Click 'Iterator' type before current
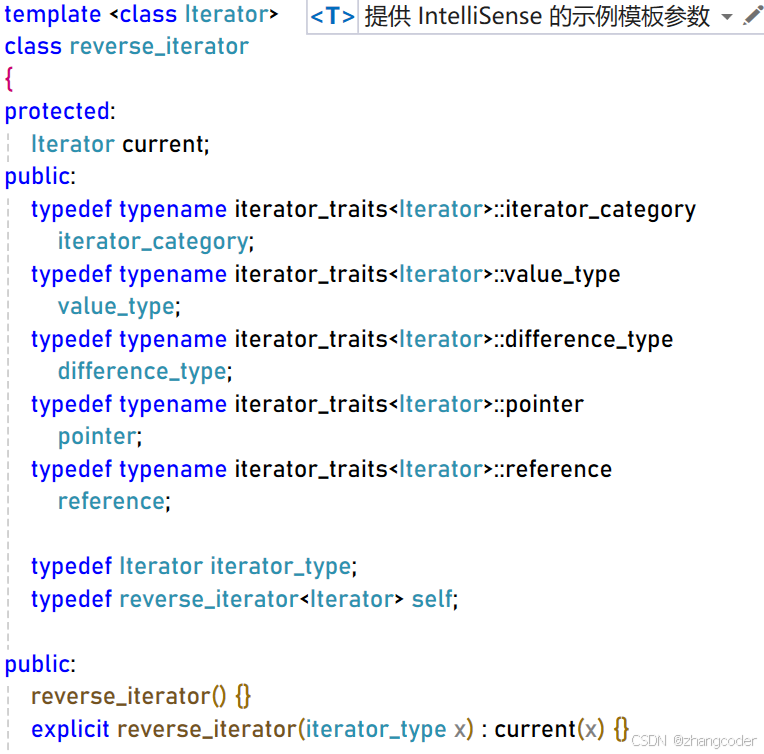This screenshot has width=764, height=754. coord(73,144)
